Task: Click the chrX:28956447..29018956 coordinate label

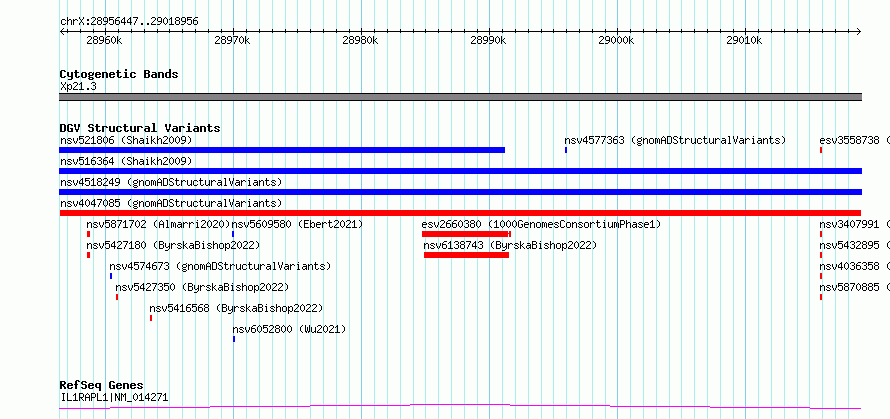Action: (129, 22)
